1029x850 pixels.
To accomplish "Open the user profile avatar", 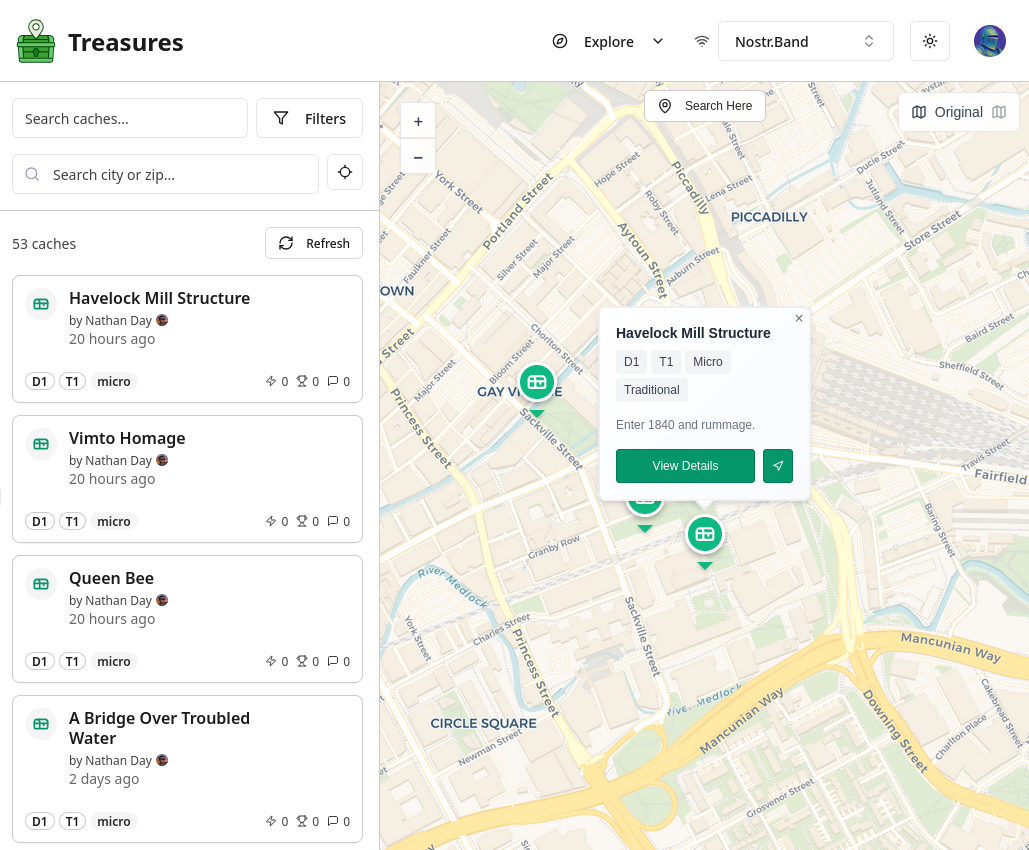I will [989, 41].
